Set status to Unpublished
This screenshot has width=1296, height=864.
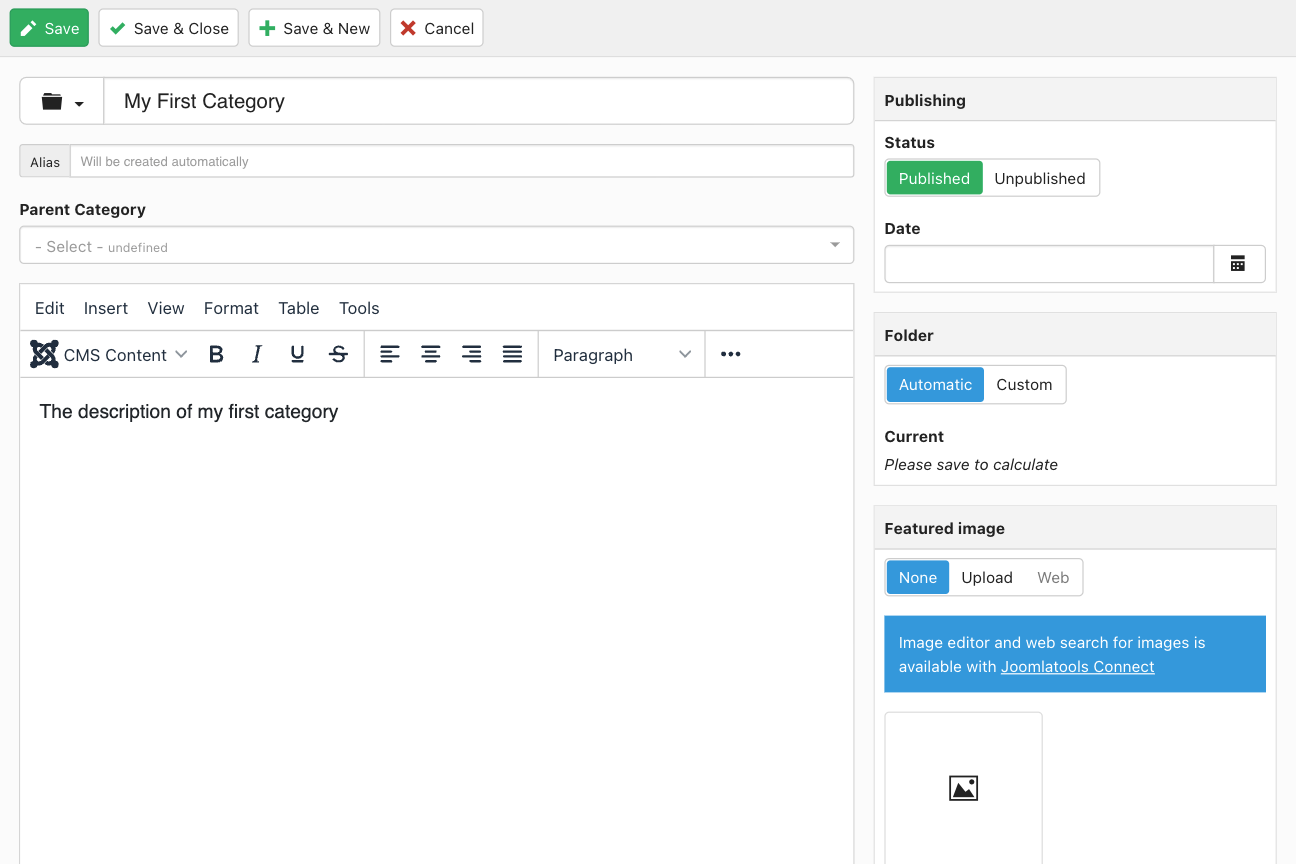(x=1039, y=178)
